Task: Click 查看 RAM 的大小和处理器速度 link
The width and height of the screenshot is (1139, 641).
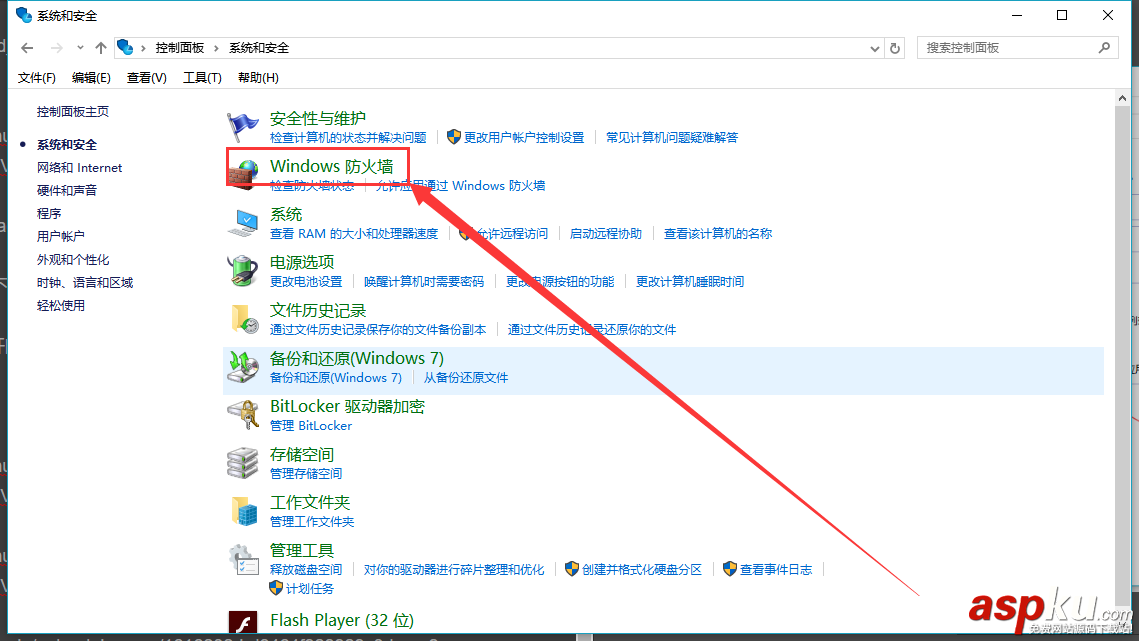Action: [x=354, y=234]
